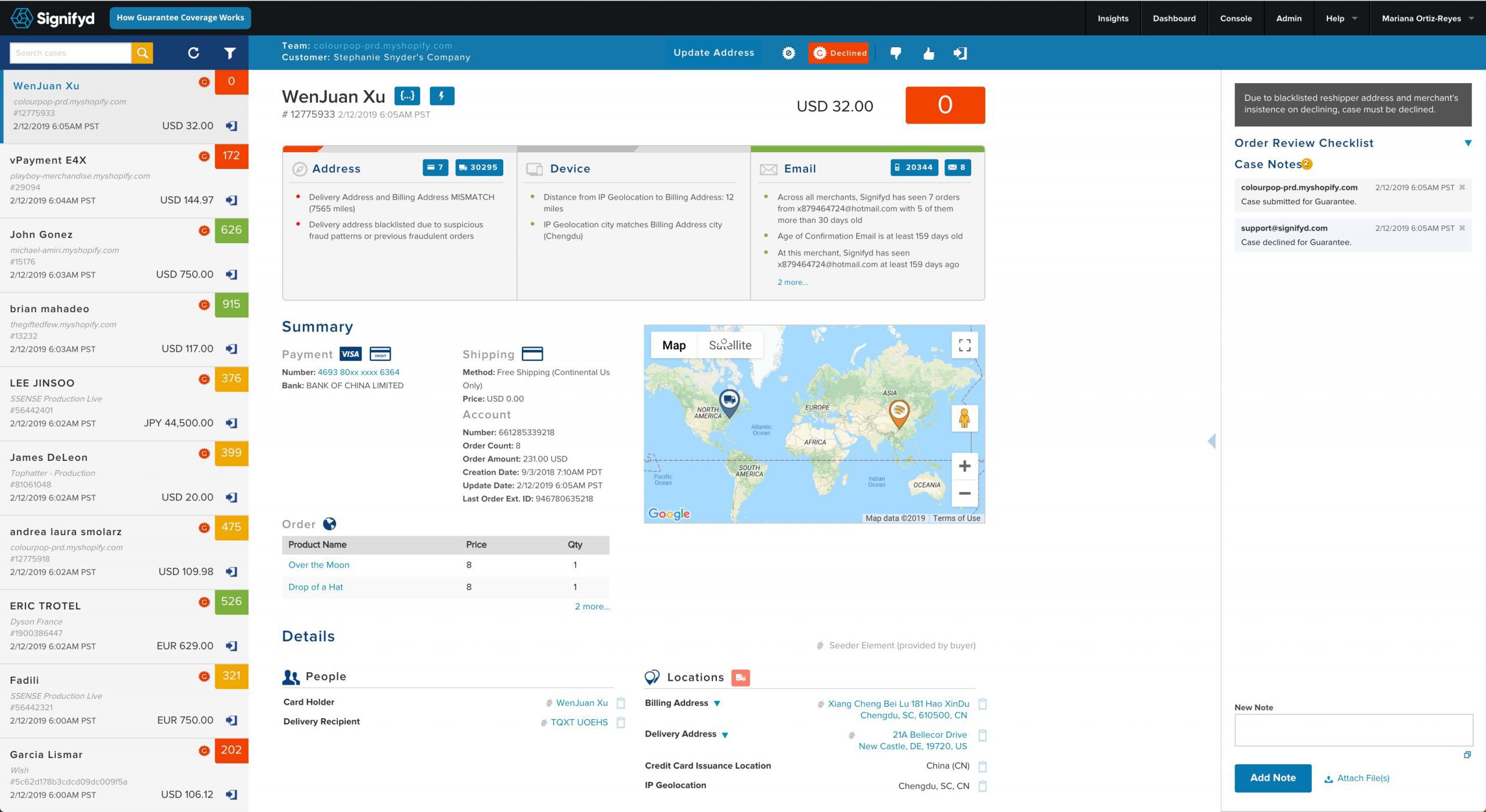Switch map to Map view

[x=674, y=345]
